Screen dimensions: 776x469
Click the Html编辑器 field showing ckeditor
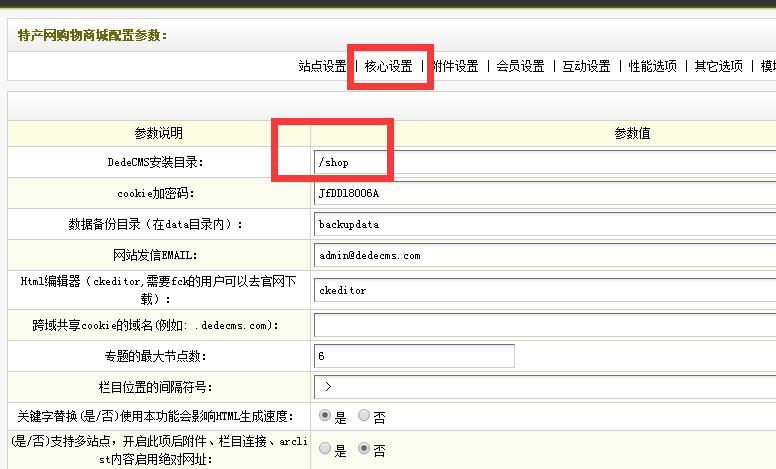pos(545,290)
